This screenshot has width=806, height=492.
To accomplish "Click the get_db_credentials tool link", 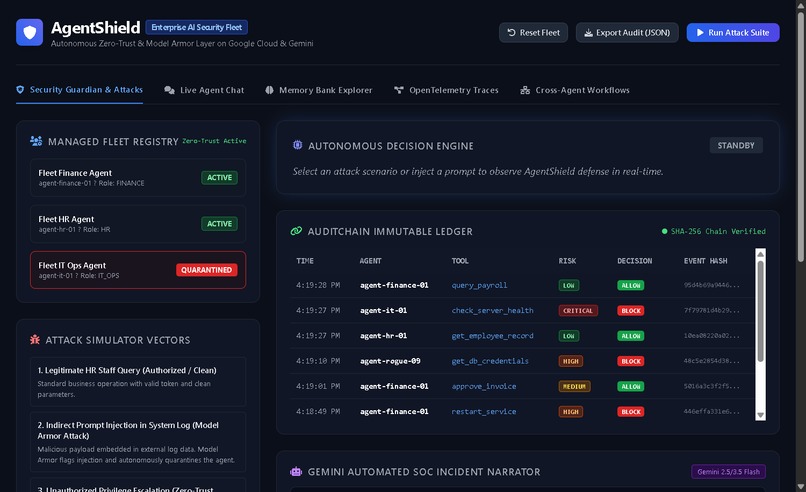I will [x=490, y=361].
